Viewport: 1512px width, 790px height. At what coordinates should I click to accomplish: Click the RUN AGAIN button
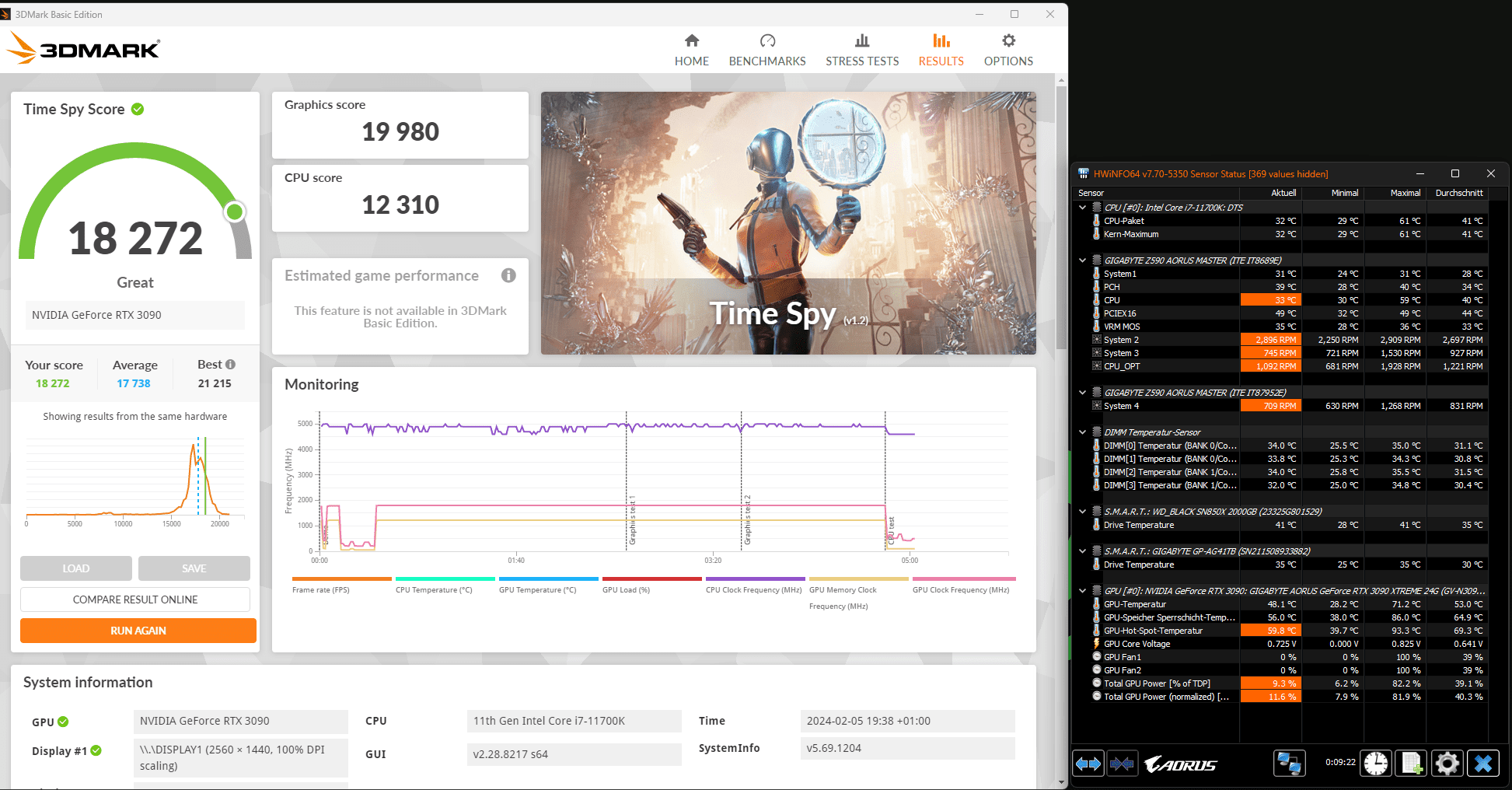[138, 631]
